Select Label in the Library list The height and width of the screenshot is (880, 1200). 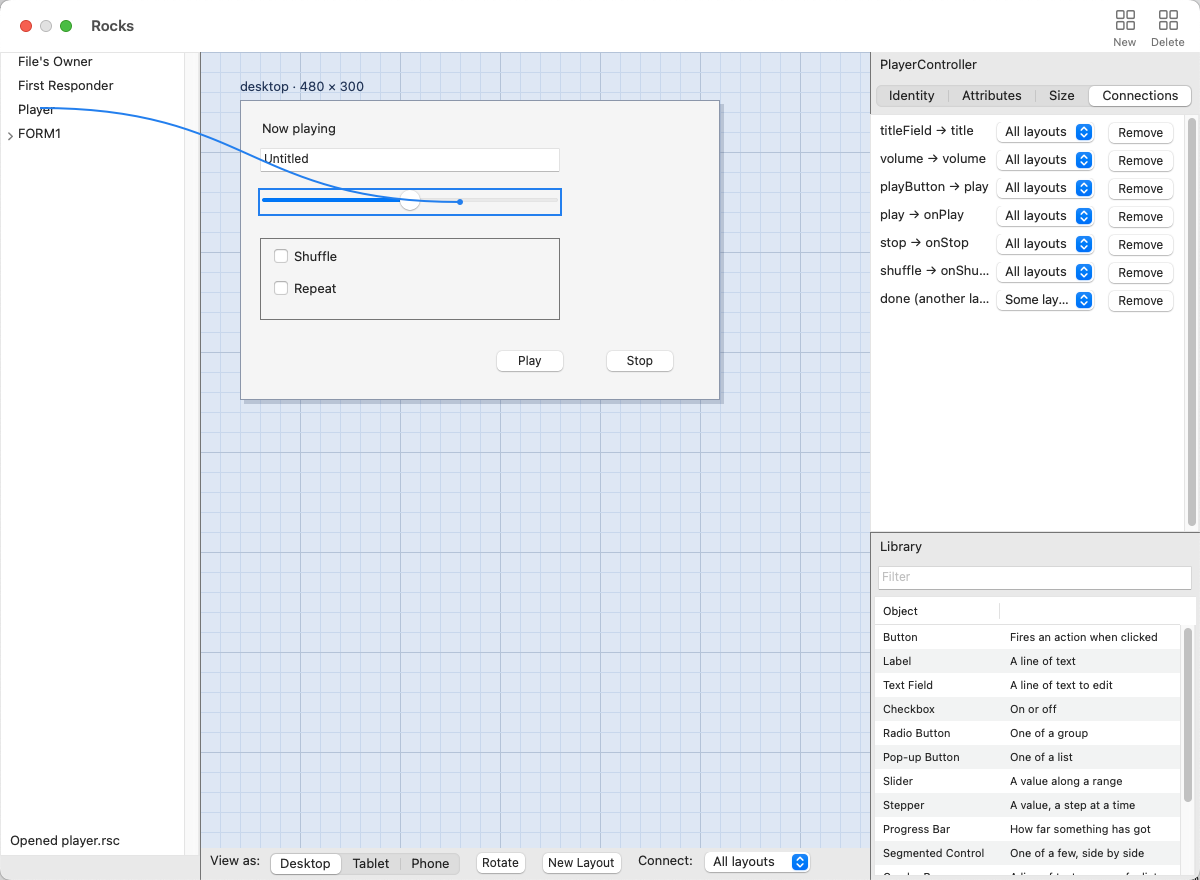click(x=1027, y=661)
